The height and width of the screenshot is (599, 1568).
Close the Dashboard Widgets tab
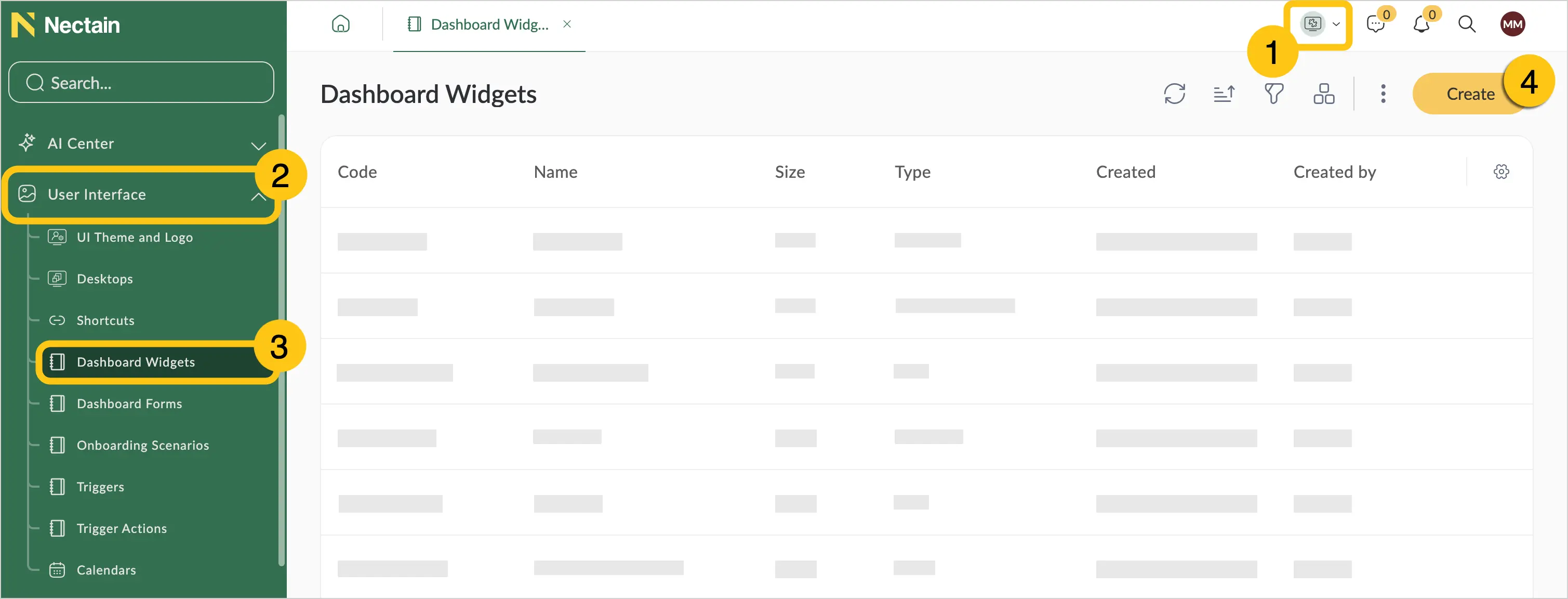tap(567, 24)
